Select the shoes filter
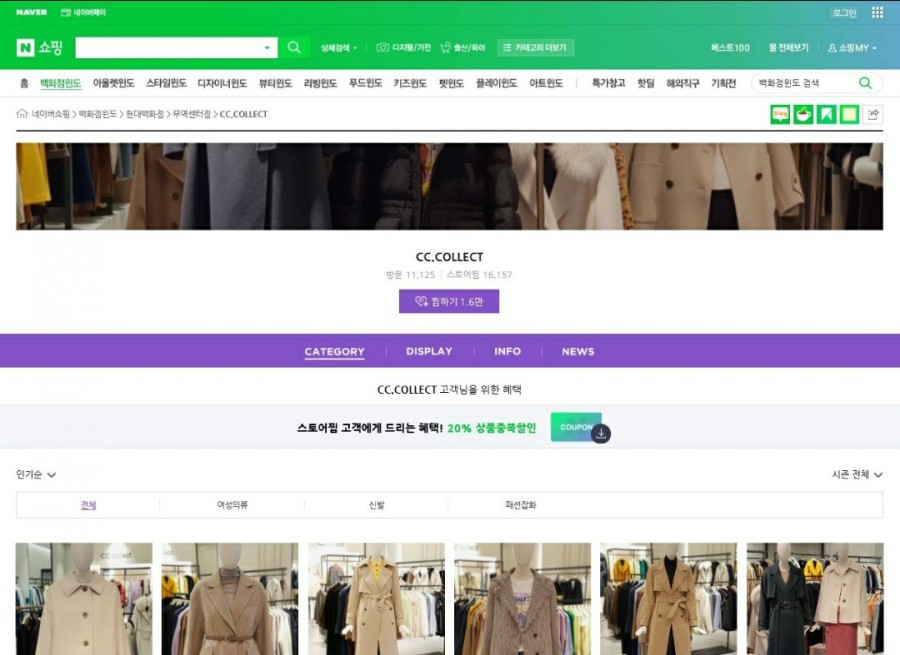This screenshot has width=900, height=655. pos(377,505)
